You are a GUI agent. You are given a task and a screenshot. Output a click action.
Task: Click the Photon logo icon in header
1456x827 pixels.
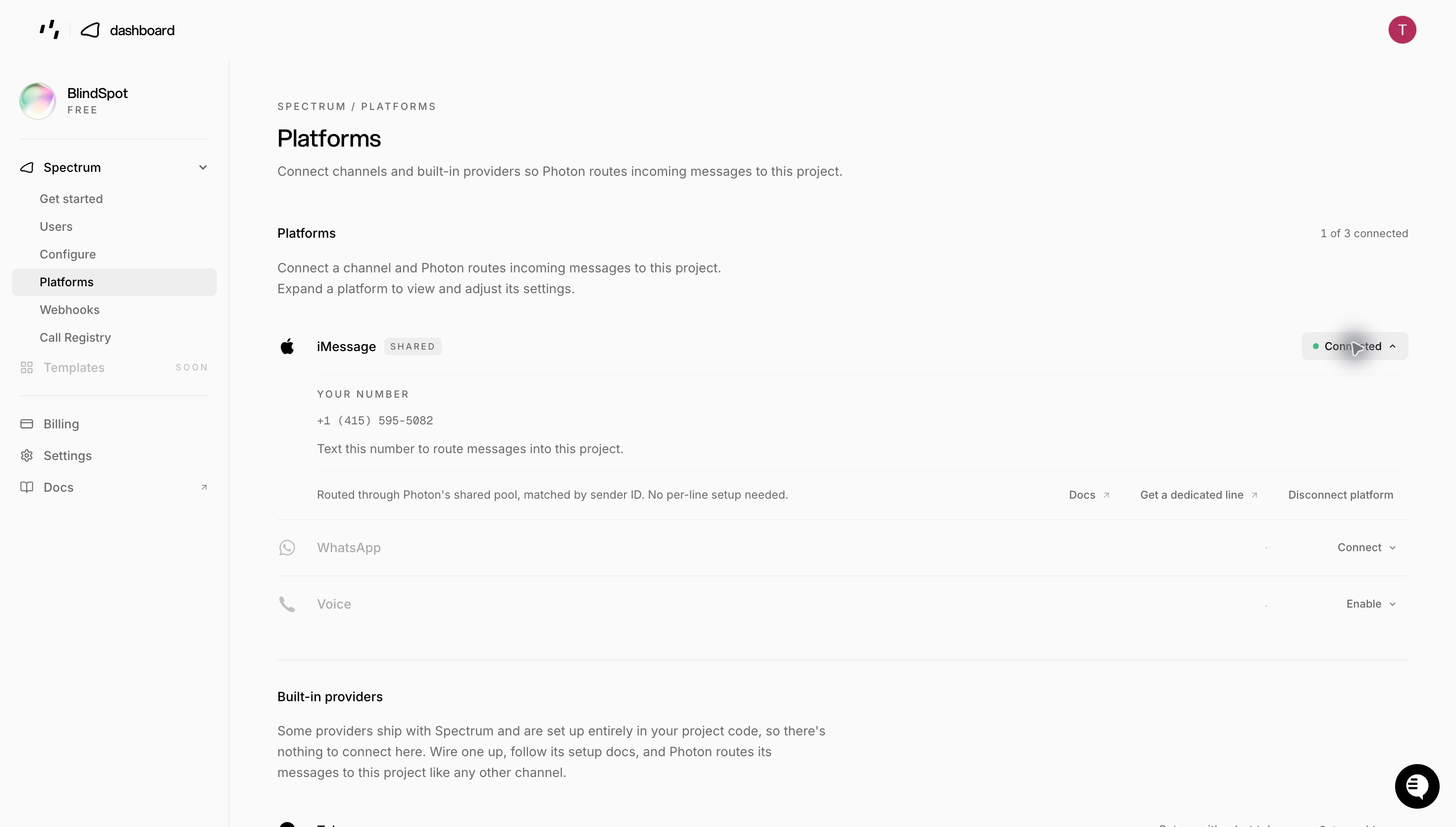(50, 30)
